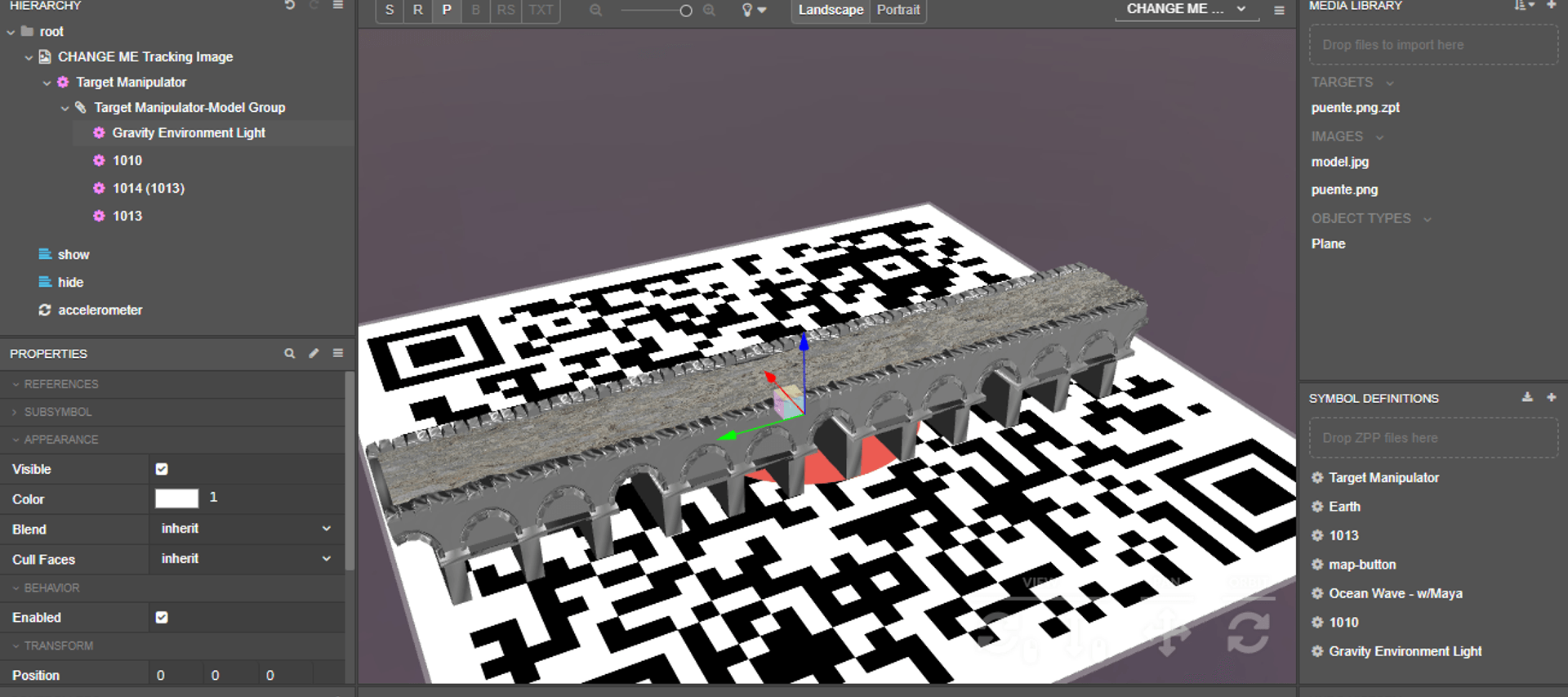Open the Blend dropdown
This screenshot has height=697, width=1568.
coord(246,529)
